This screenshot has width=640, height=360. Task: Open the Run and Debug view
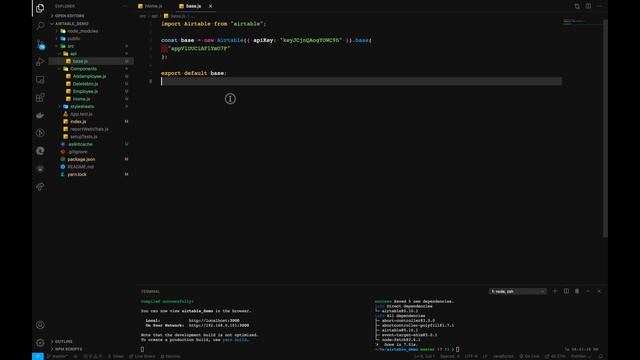40,62
